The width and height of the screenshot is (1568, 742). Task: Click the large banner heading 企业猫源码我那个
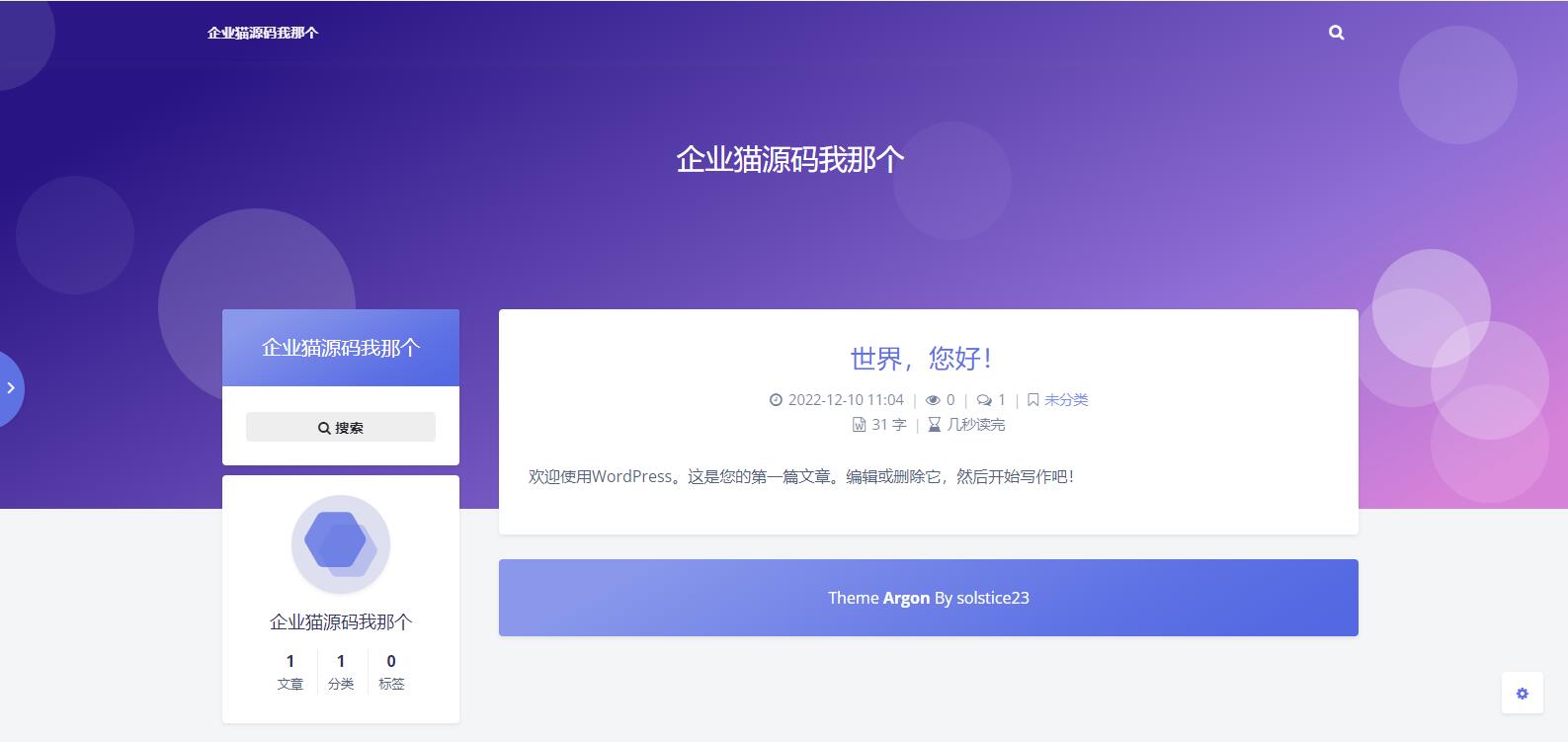[790, 159]
